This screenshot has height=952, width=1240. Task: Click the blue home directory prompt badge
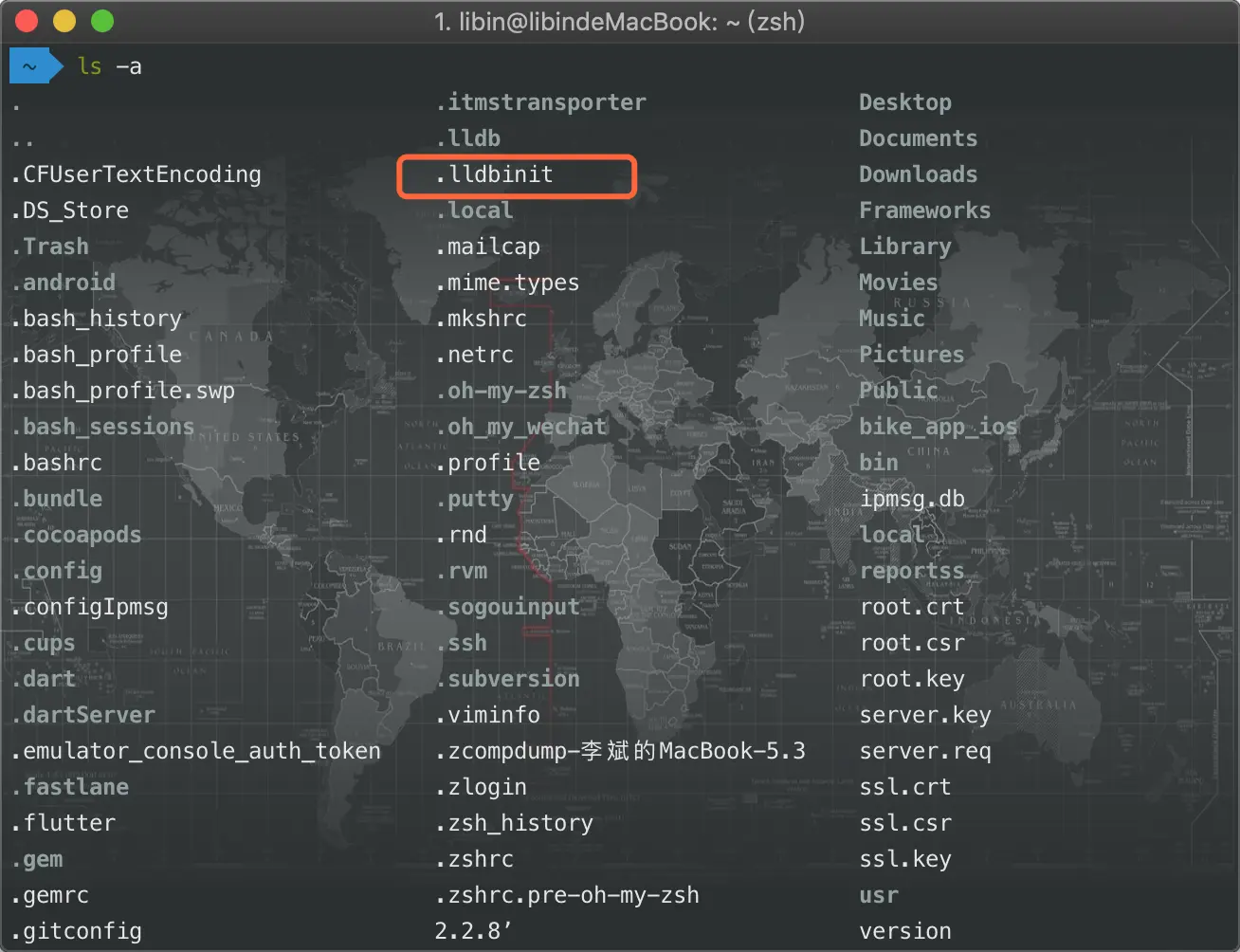[x=35, y=66]
